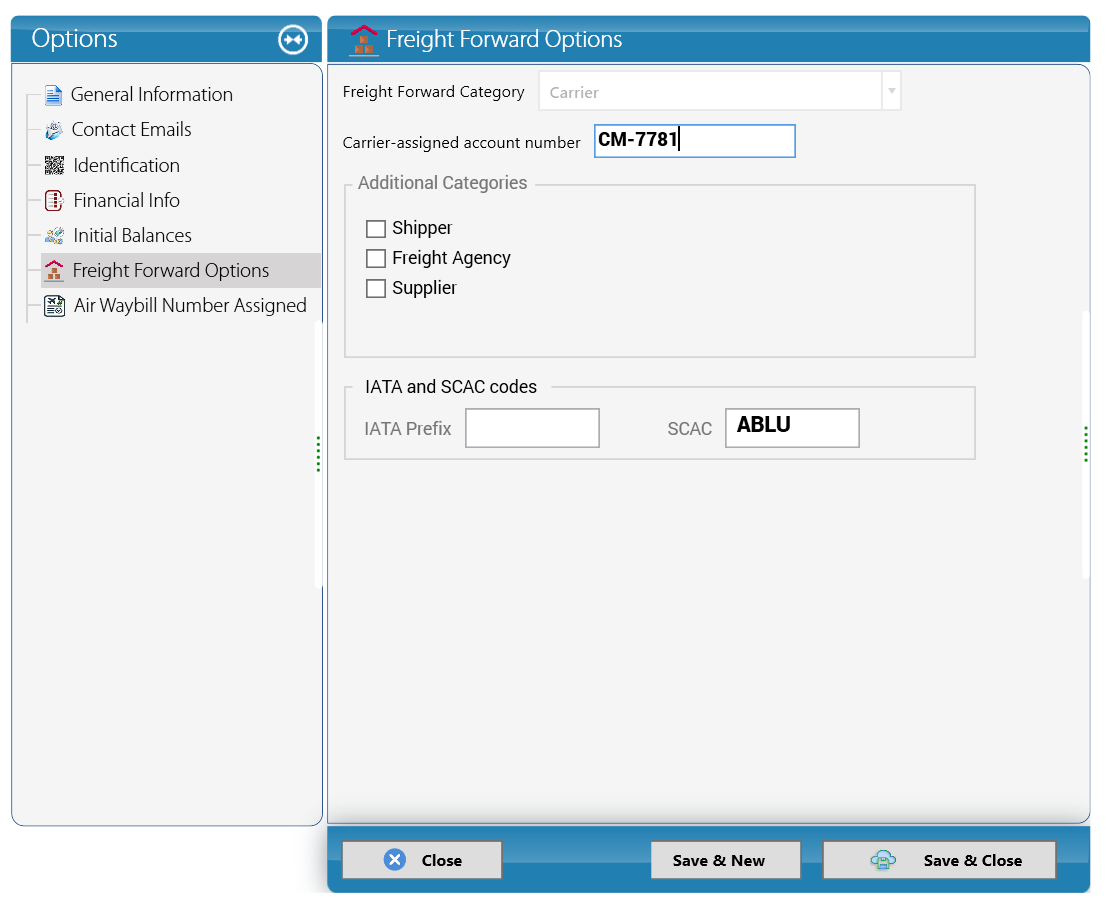Click the SCAC input field
This screenshot has width=1110, height=900.
point(792,428)
